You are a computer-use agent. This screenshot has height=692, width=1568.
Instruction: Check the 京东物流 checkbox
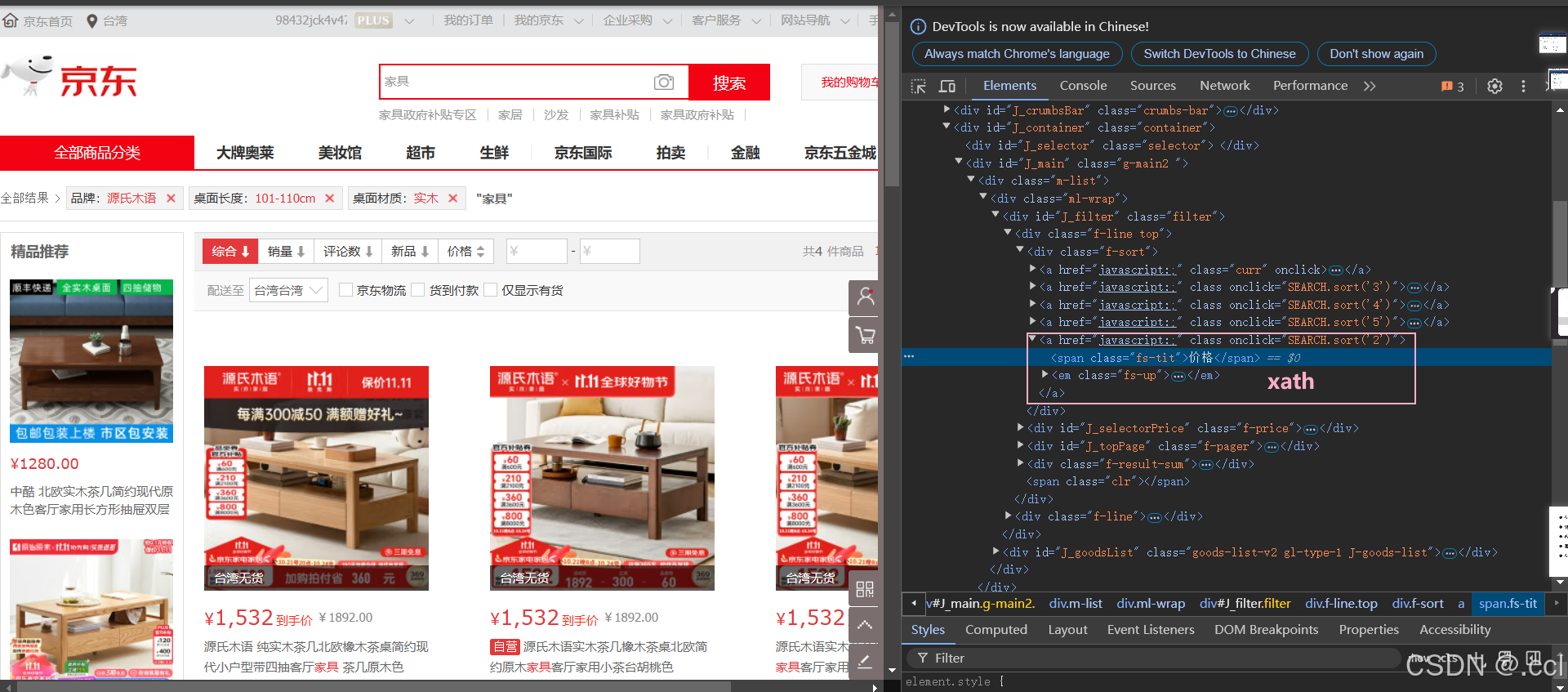coord(345,290)
